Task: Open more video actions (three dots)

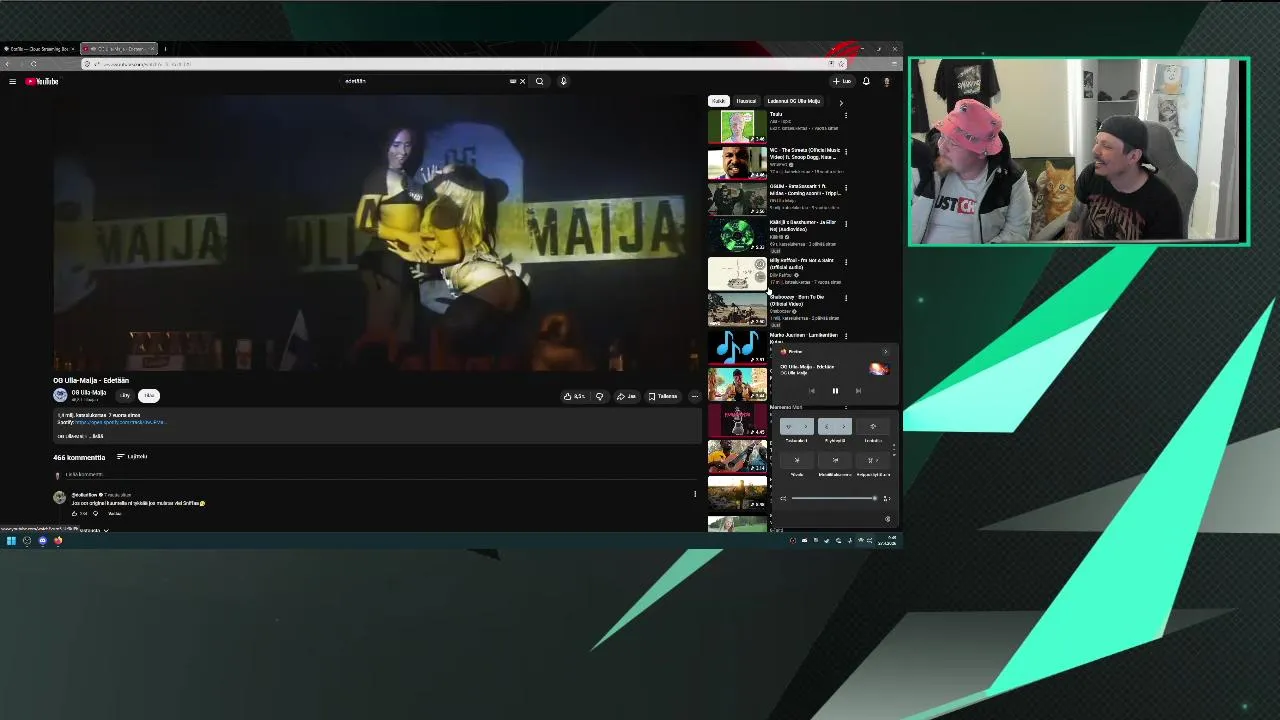Action: tap(694, 396)
